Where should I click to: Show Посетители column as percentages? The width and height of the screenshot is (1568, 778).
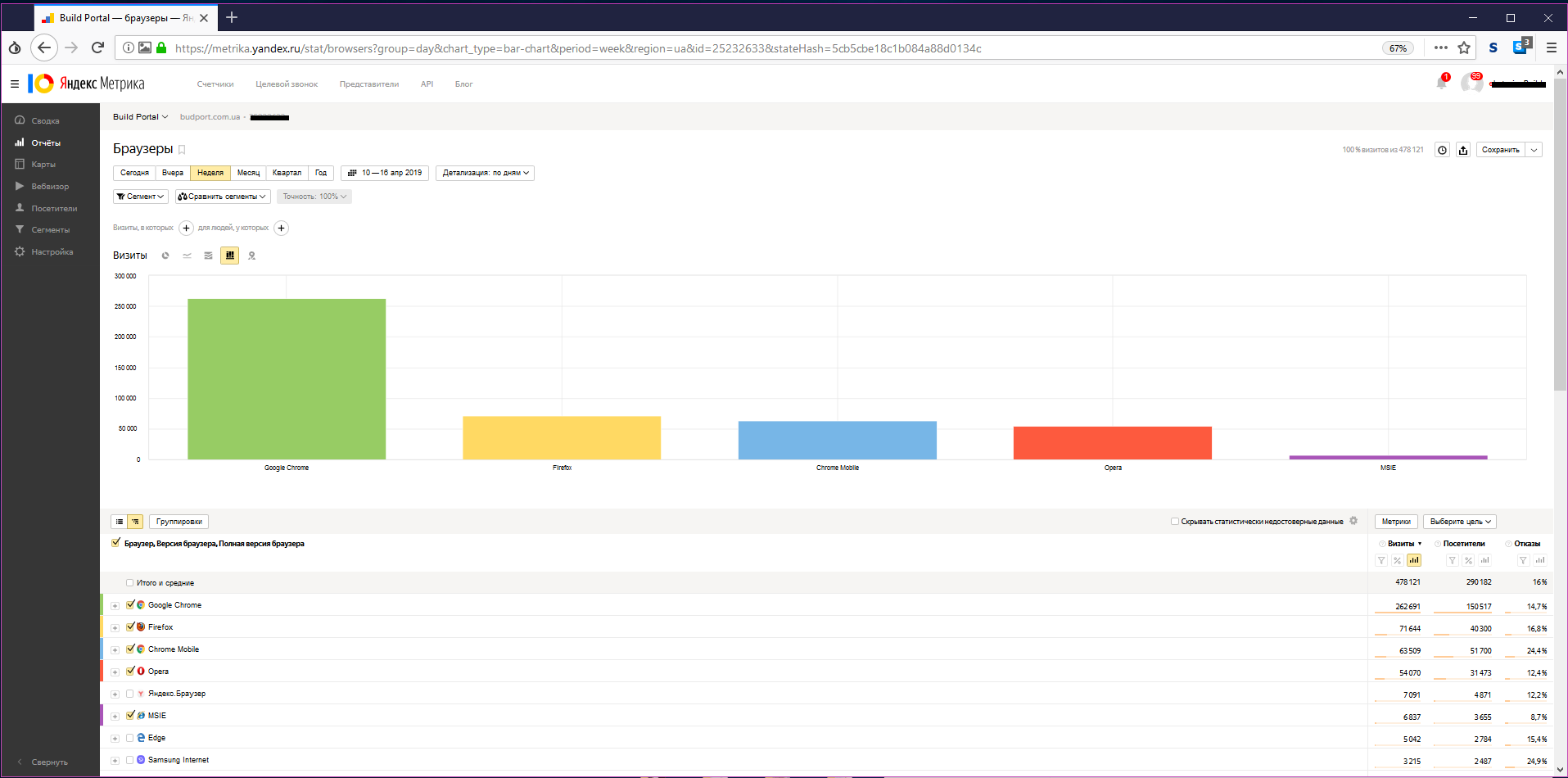coord(1468,560)
